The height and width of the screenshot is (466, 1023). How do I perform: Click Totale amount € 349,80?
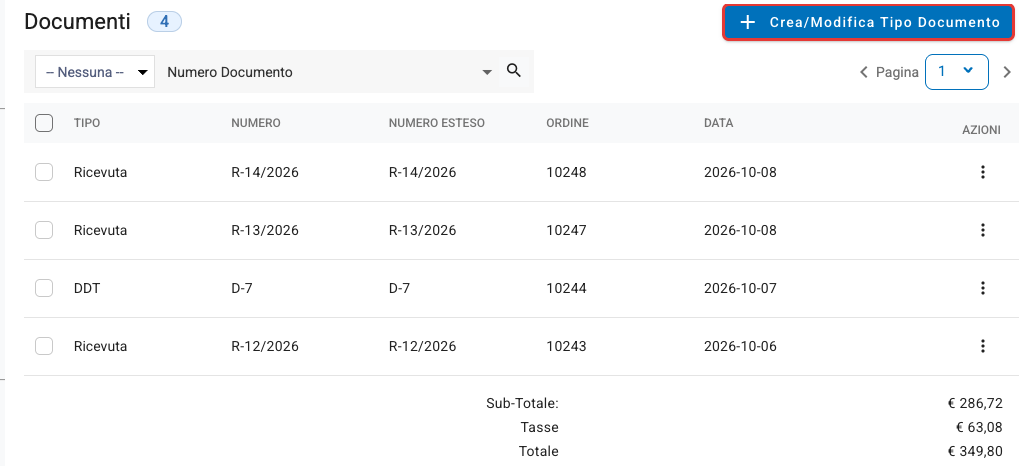tap(975, 451)
